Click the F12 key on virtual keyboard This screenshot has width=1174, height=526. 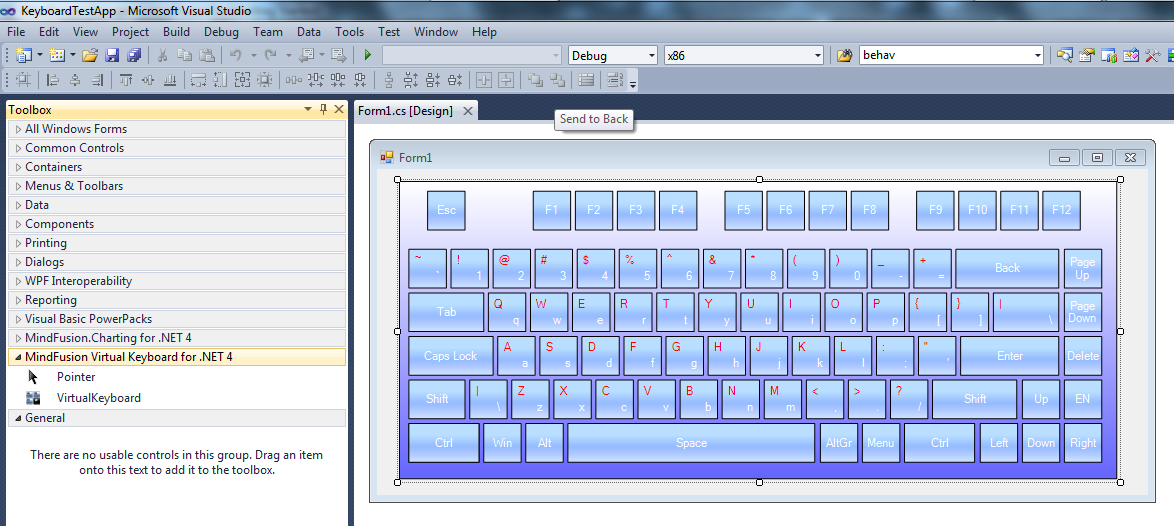1061,210
